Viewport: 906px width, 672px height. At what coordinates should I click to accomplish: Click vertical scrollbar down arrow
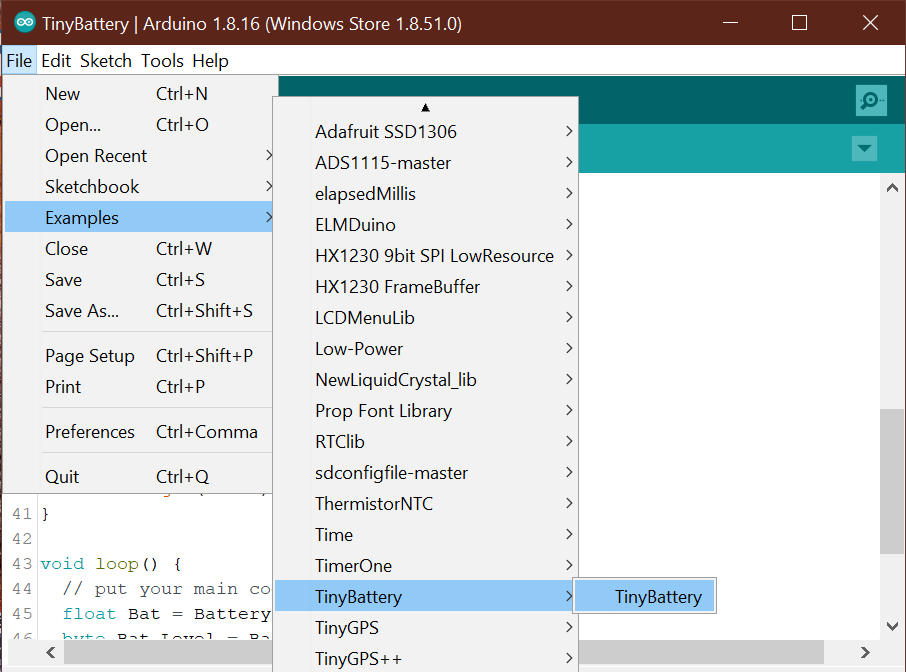click(892, 626)
